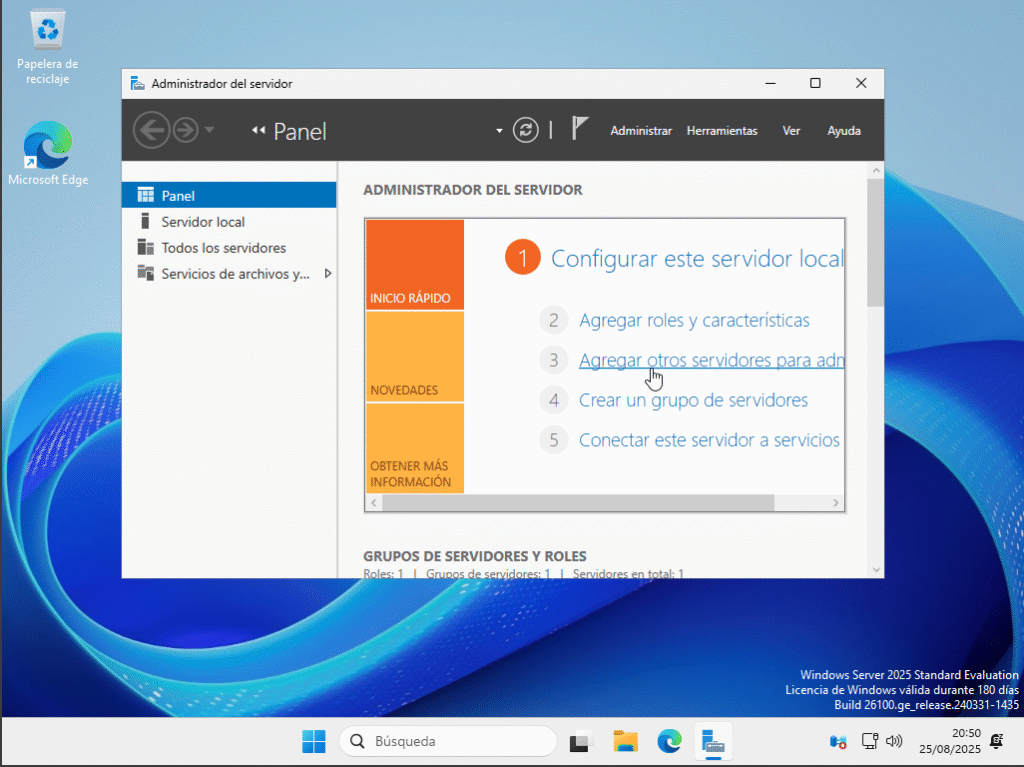Open the dropdown arrow left of refresh

click(x=499, y=131)
